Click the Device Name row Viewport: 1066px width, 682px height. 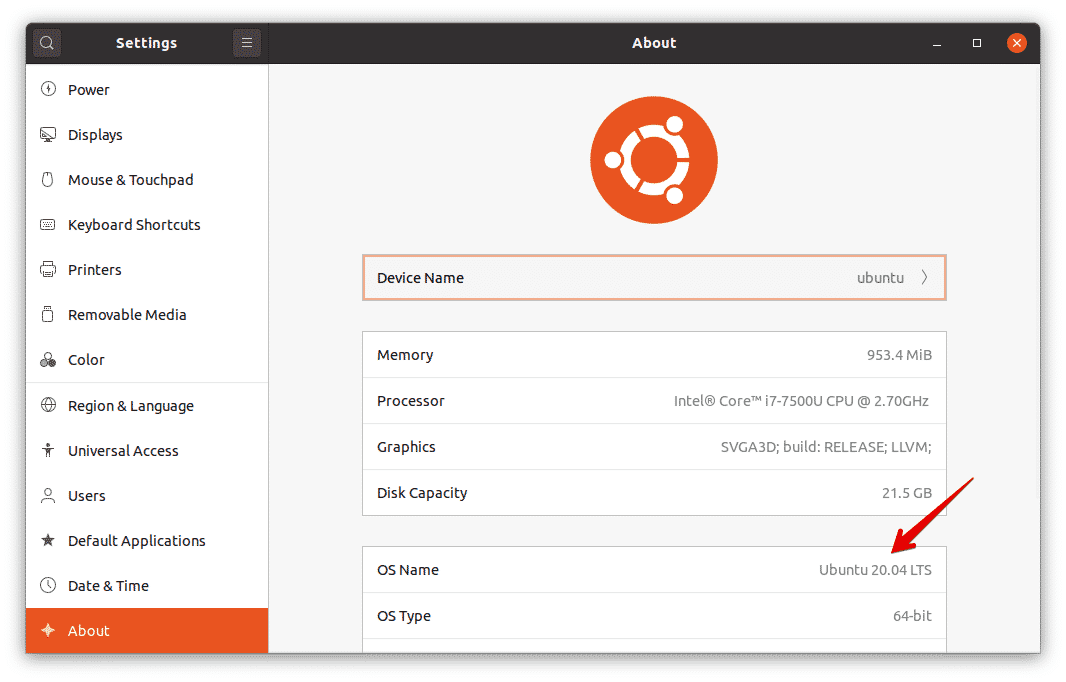653,278
